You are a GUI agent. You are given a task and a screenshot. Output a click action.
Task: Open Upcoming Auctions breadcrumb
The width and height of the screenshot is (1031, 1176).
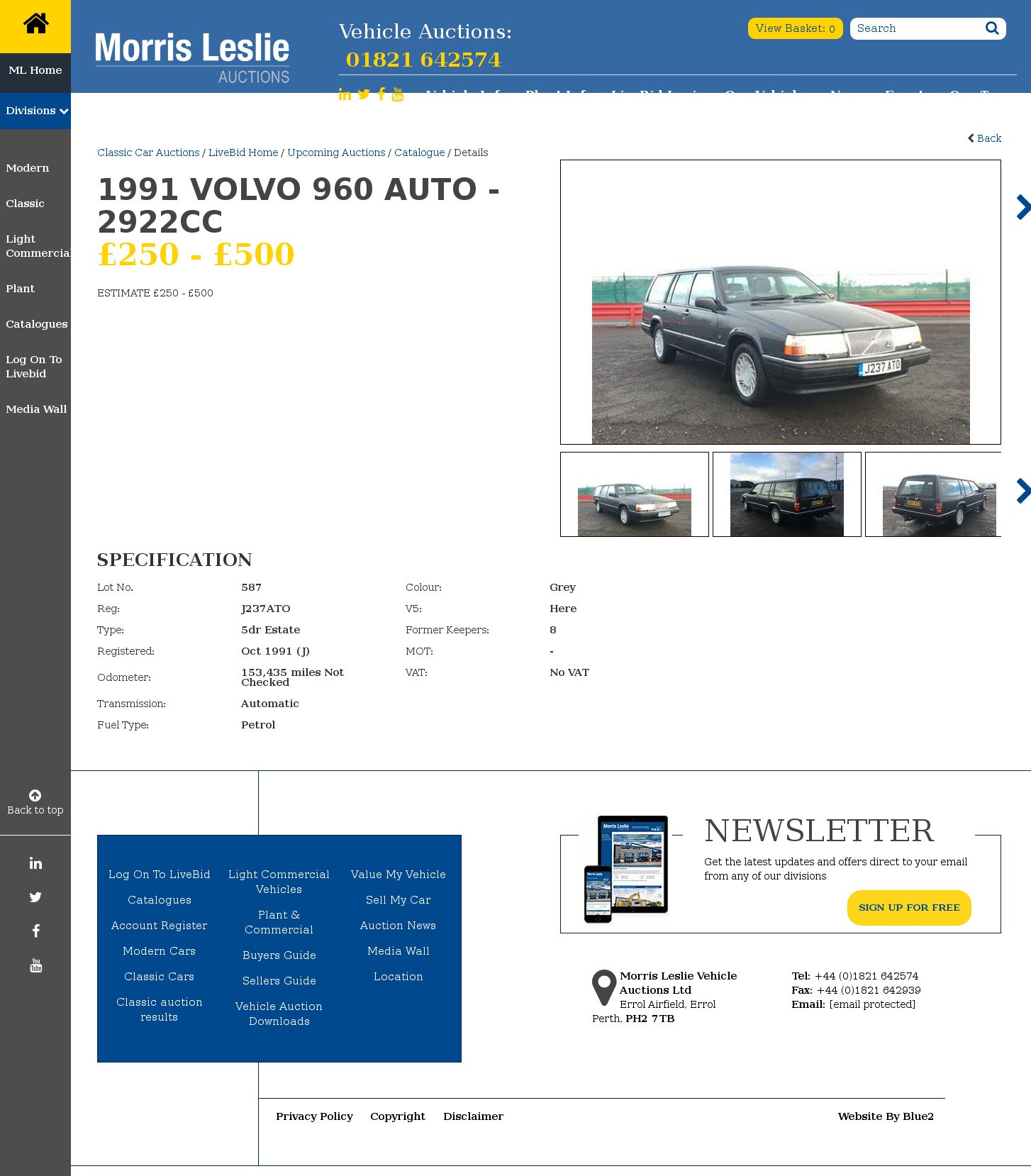coord(336,152)
